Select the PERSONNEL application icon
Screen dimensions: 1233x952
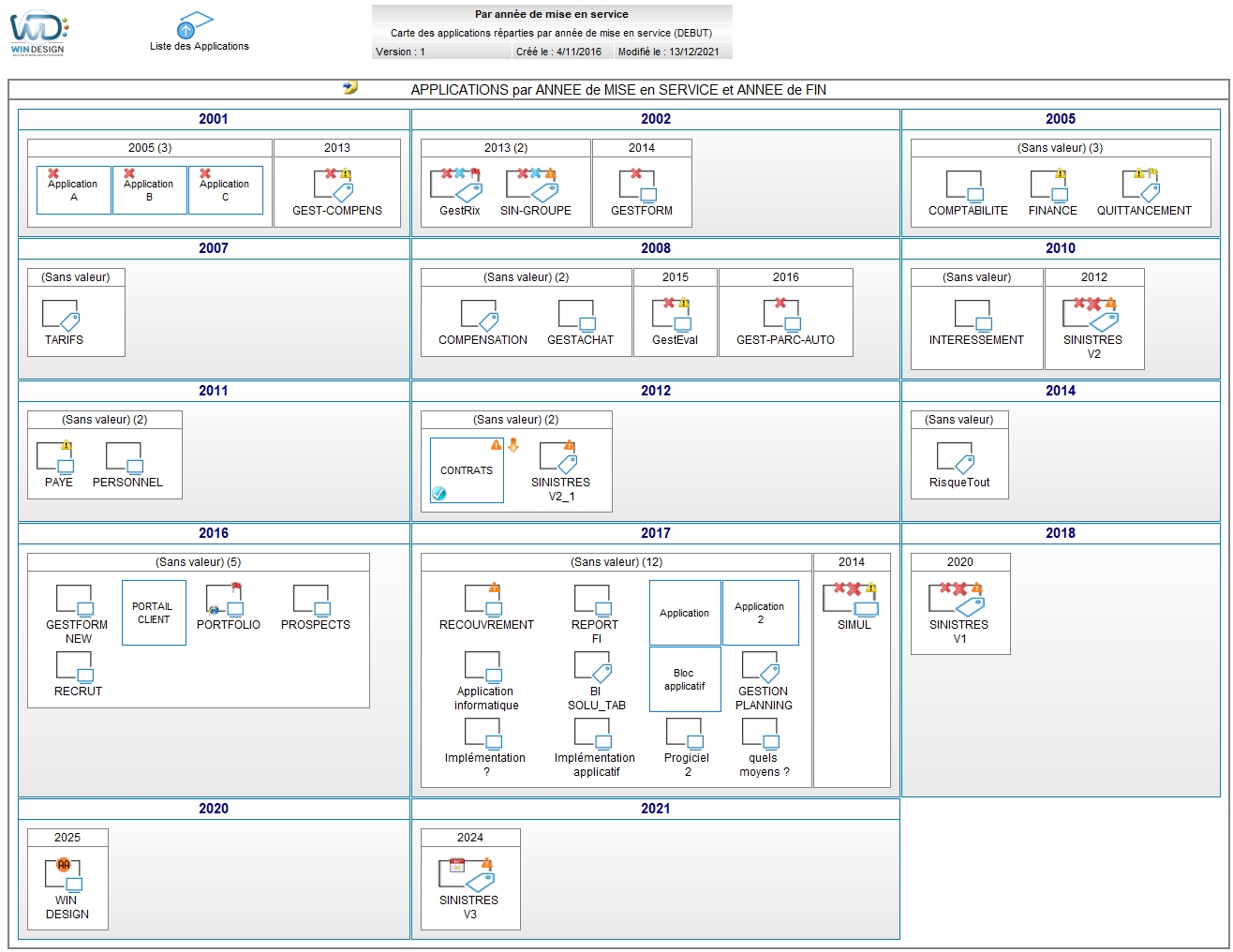pyautogui.click(x=126, y=457)
